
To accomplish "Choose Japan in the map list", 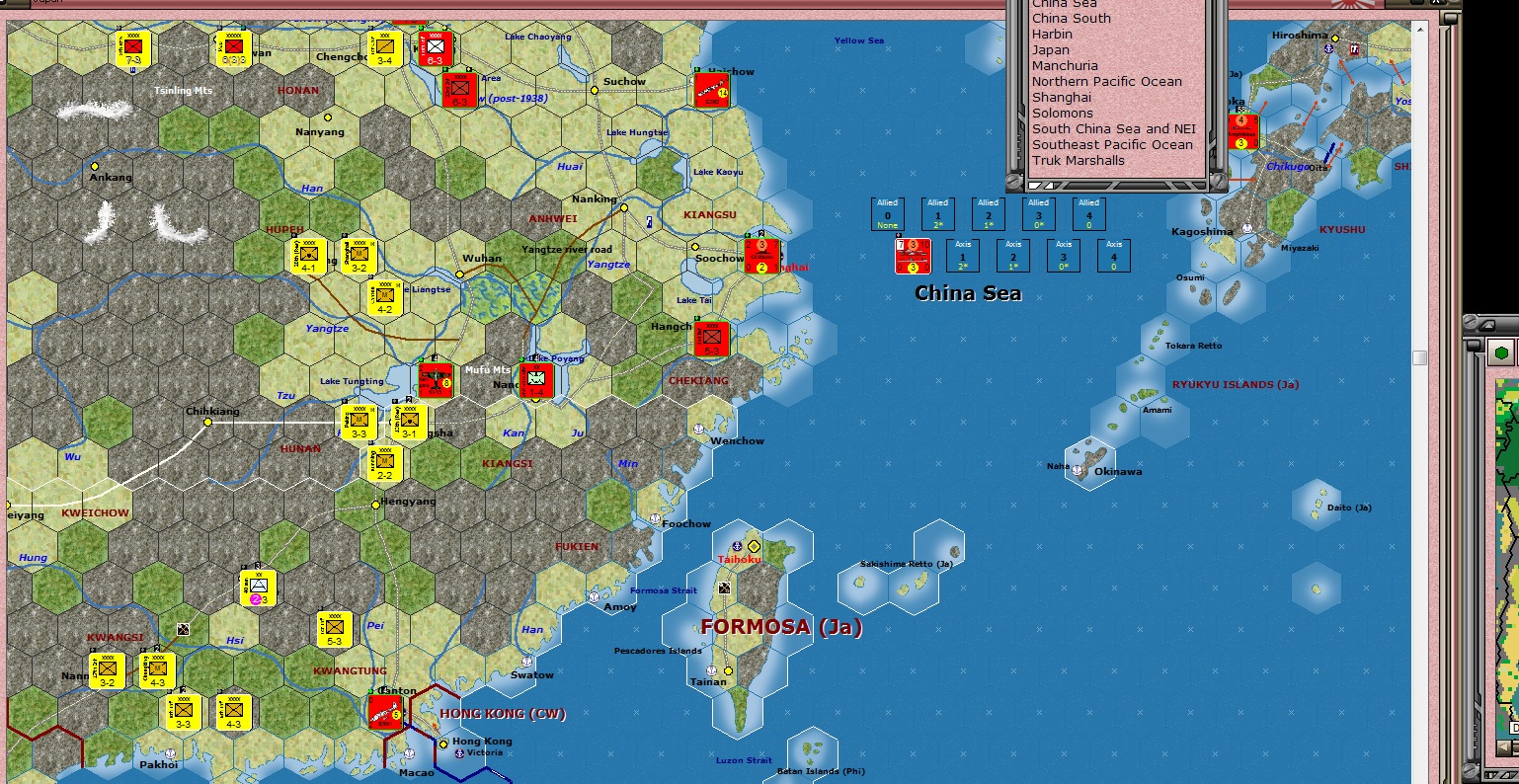I will [1051, 49].
